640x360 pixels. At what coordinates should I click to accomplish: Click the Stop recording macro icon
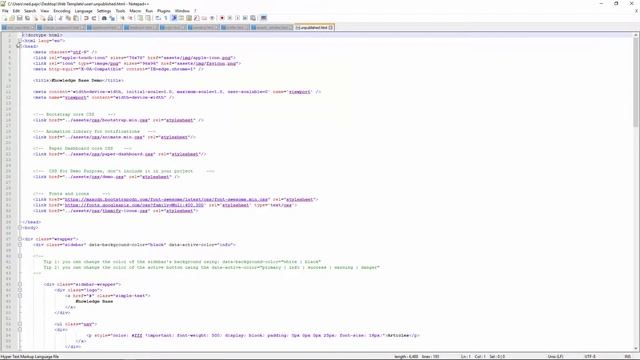tap(230, 18)
